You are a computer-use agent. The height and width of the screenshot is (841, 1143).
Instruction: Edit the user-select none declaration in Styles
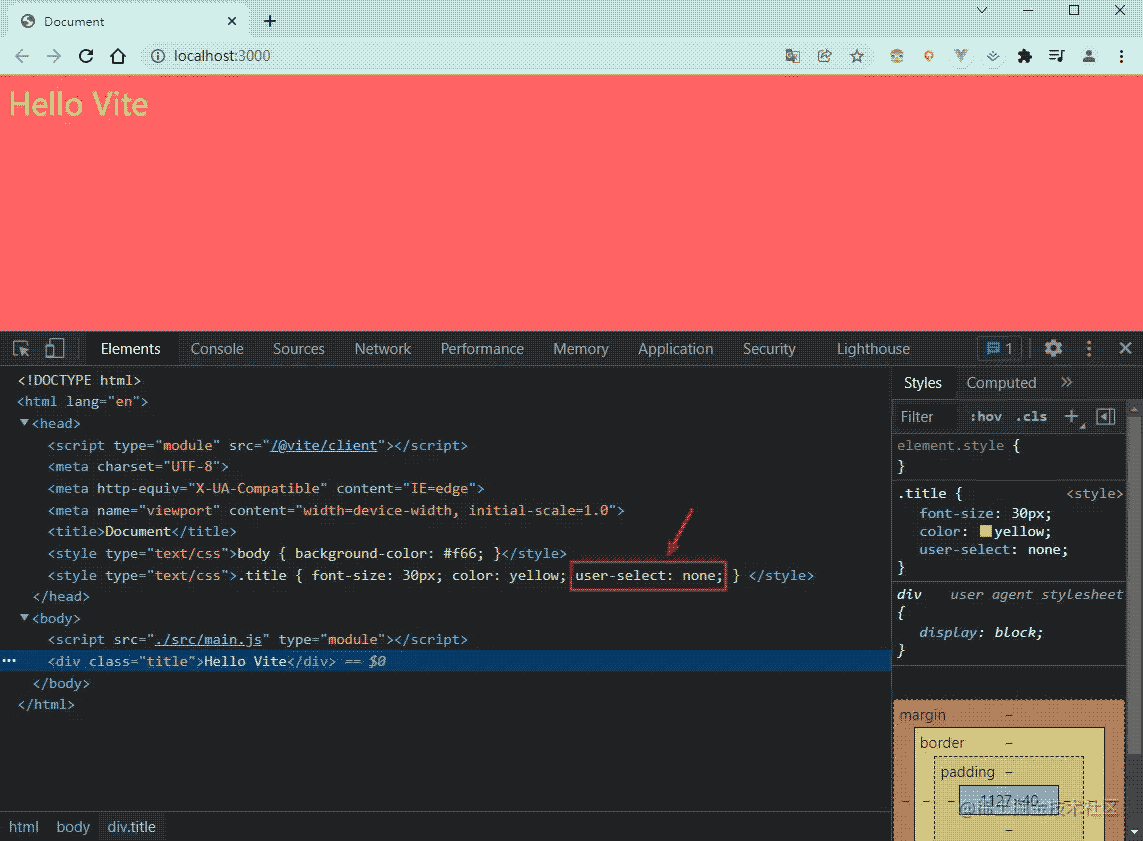[994, 549]
